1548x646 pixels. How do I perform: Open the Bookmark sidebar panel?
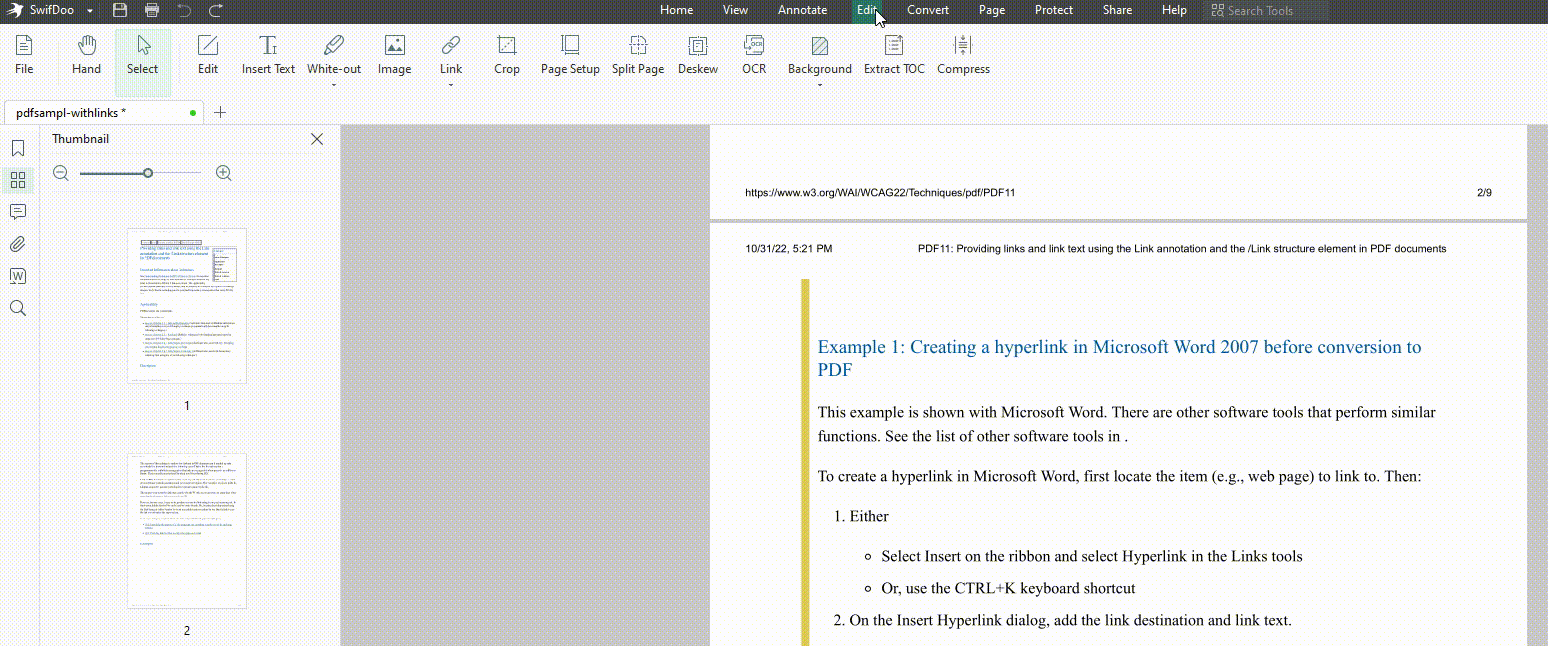pos(18,148)
